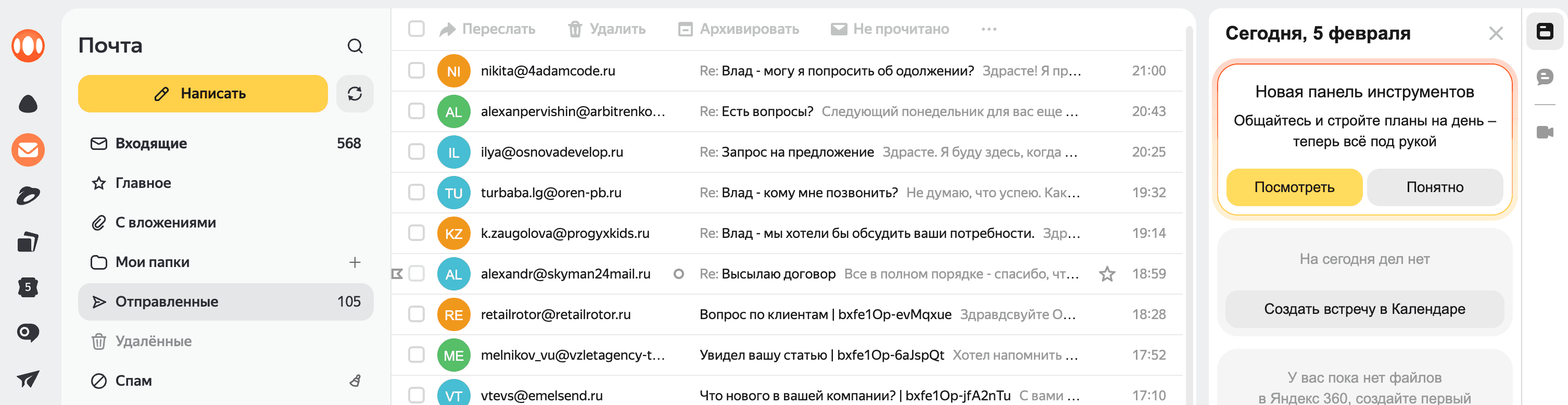Tick the select-all checkbox in toolbar
Image resolution: width=1568 pixels, height=405 pixels.
click(416, 29)
